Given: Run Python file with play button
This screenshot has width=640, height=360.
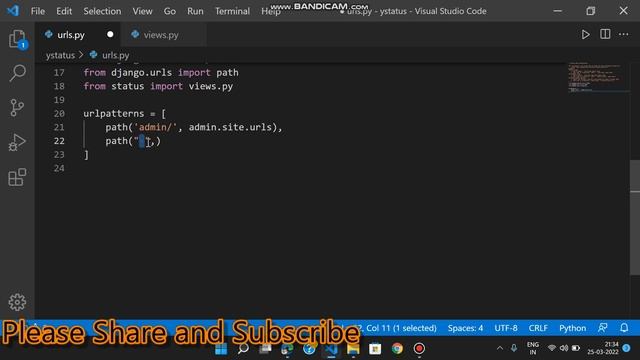Looking at the screenshot, I should (585, 35).
